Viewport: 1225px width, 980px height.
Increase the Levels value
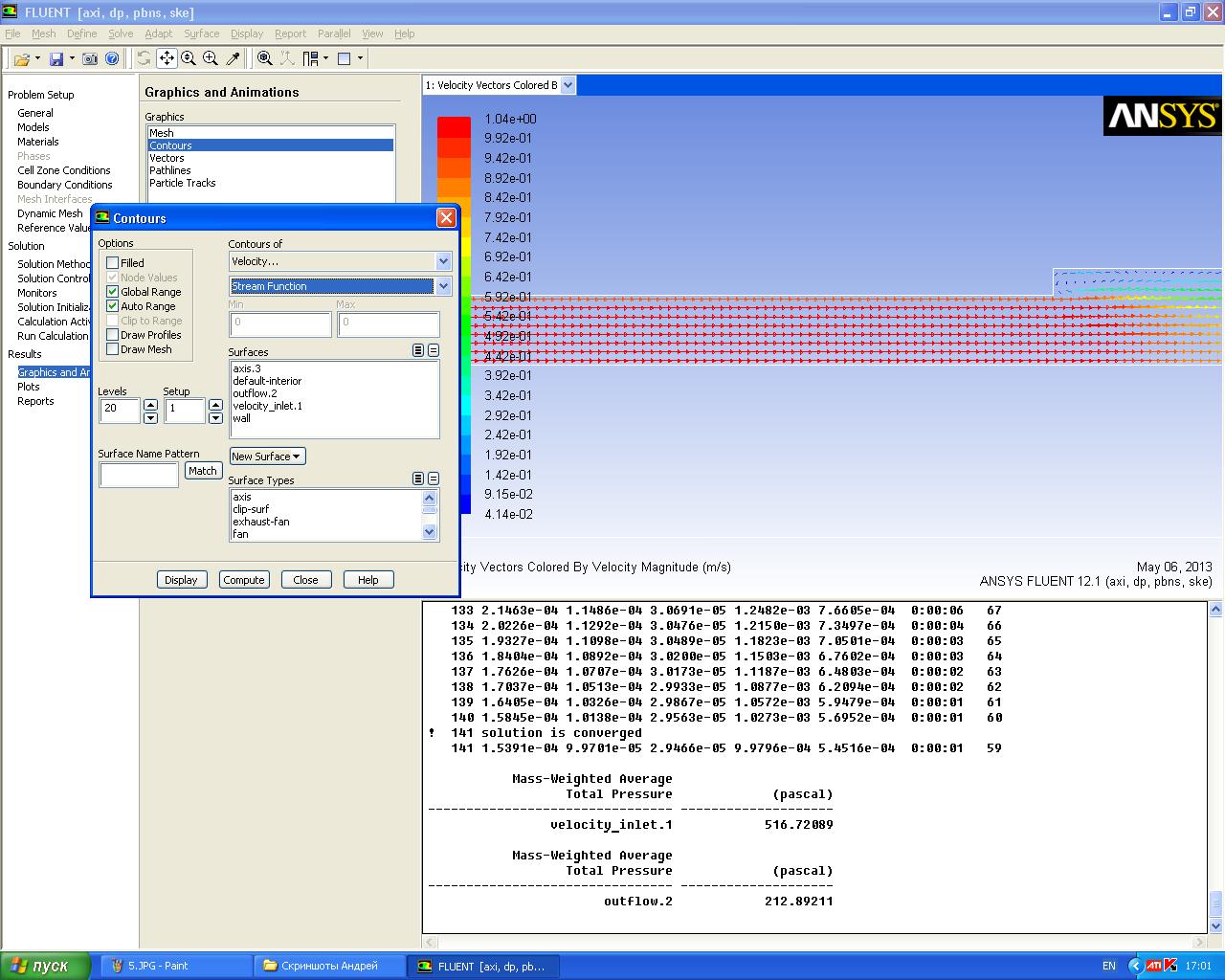click(x=150, y=405)
